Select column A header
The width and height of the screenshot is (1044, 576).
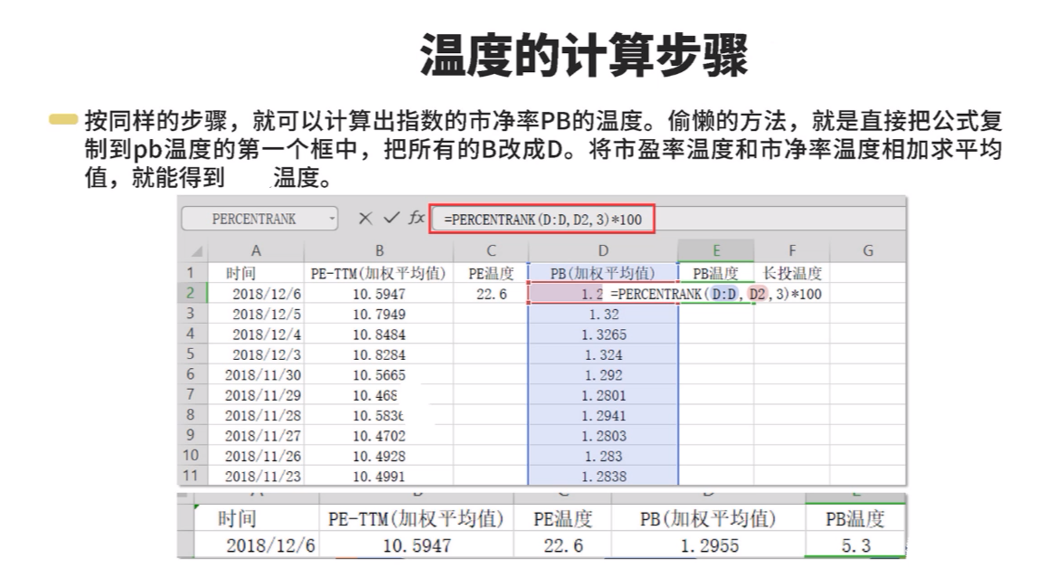(256, 251)
